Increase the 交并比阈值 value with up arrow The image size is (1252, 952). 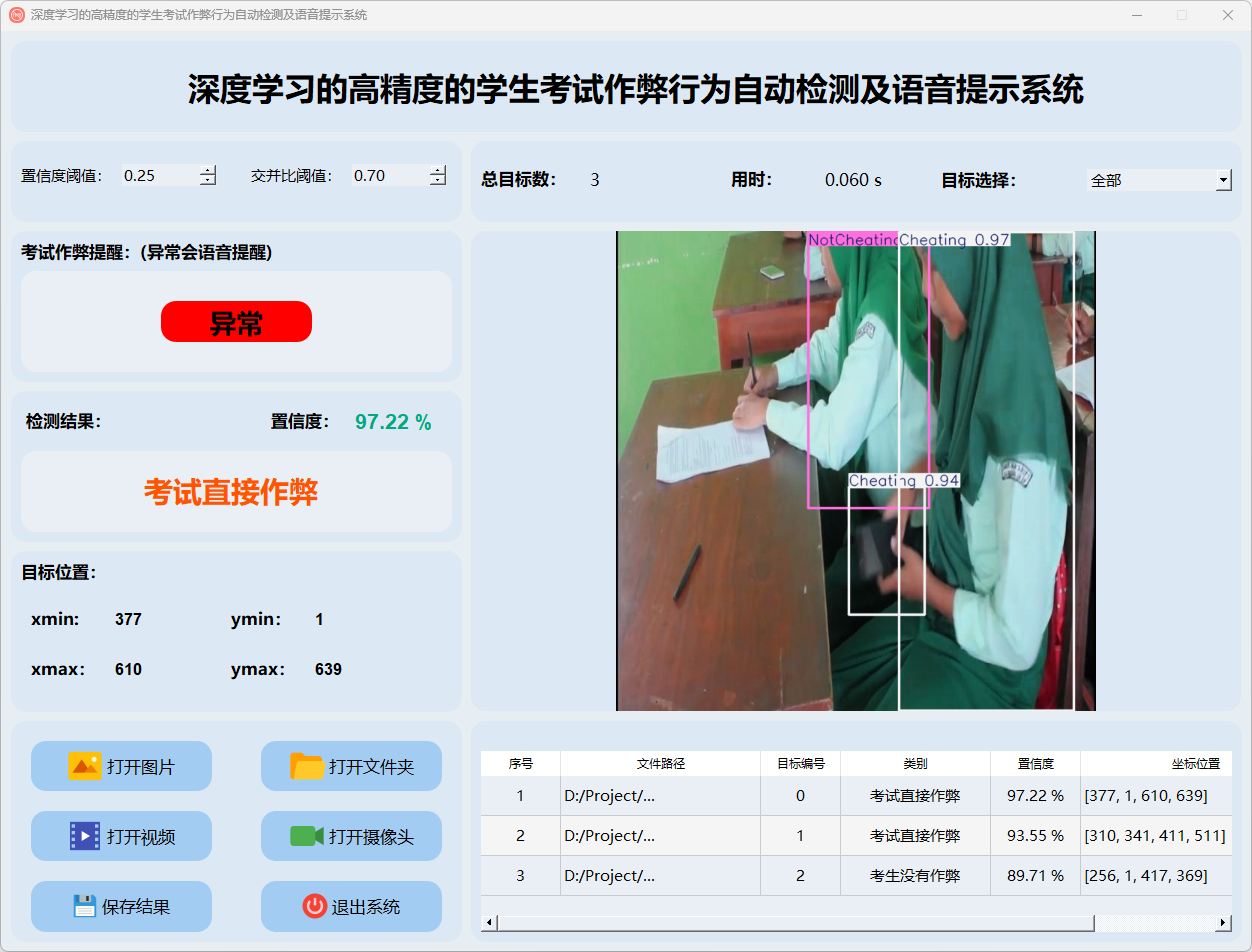(x=437, y=170)
